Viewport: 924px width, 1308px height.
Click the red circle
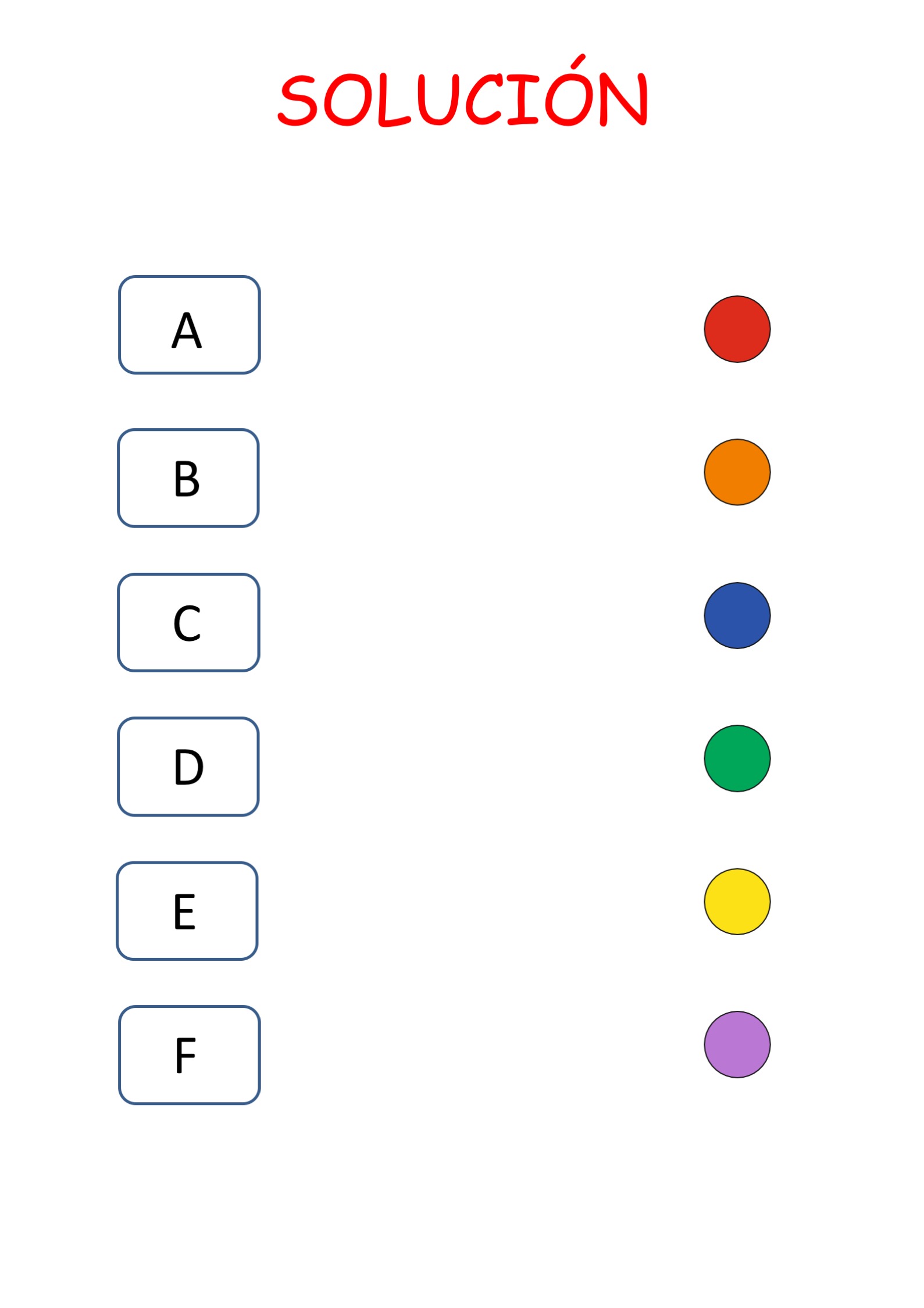(x=737, y=329)
